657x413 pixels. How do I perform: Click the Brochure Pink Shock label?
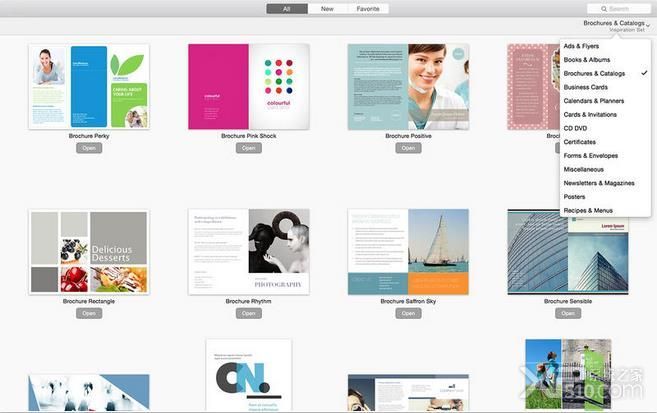pos(248,136)
